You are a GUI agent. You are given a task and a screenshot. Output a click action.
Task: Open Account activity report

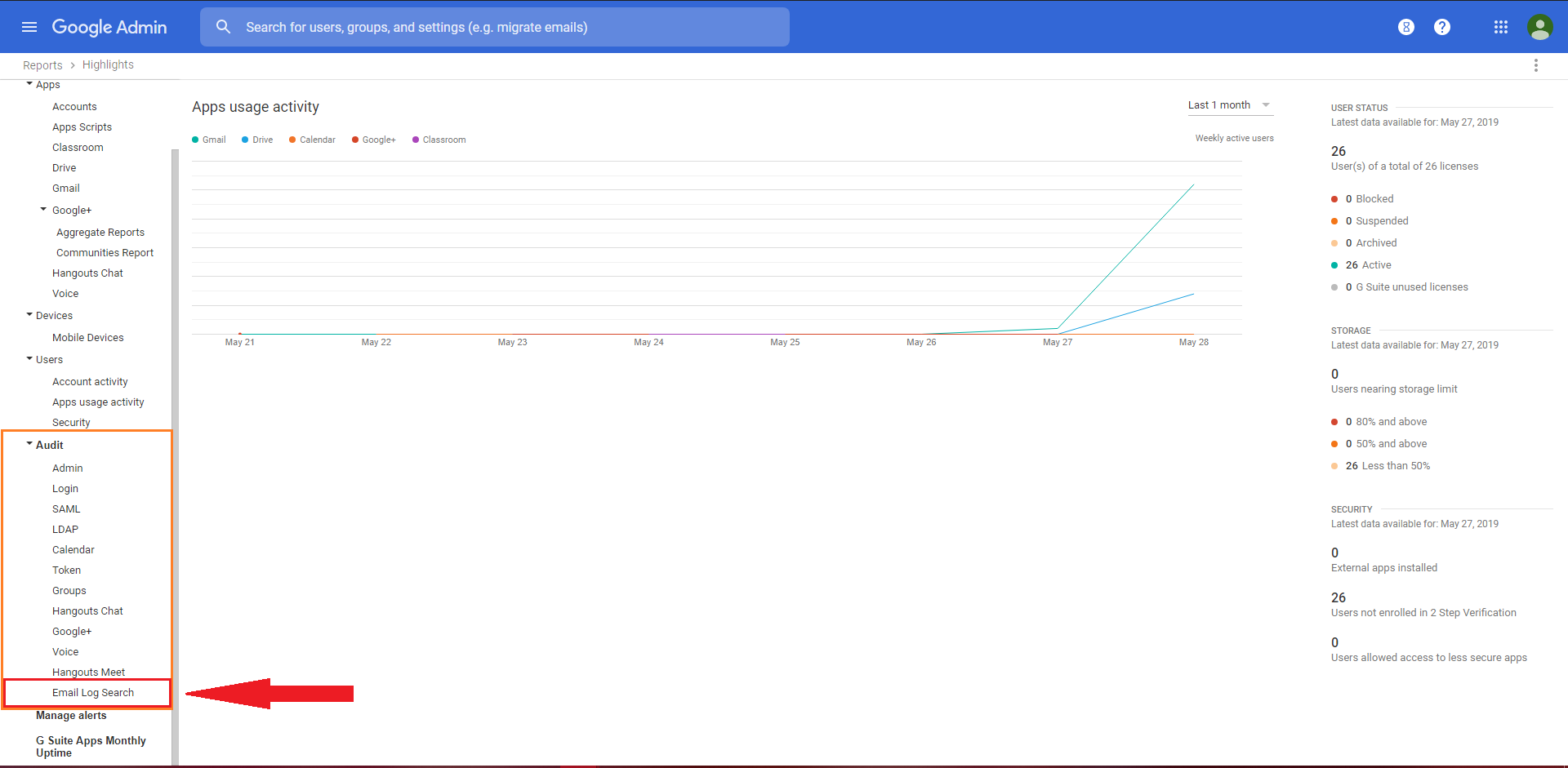click(90, 382)
